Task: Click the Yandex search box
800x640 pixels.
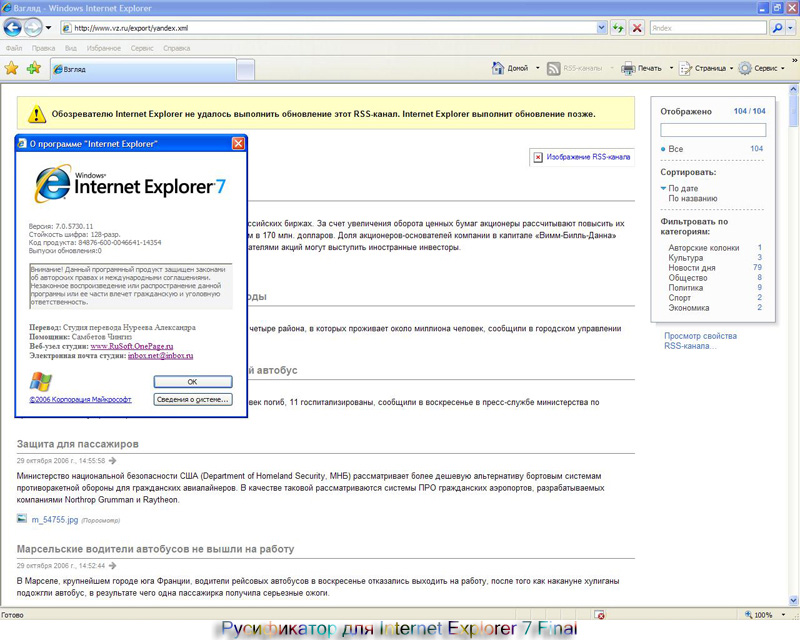Action: tap(708, 28)
